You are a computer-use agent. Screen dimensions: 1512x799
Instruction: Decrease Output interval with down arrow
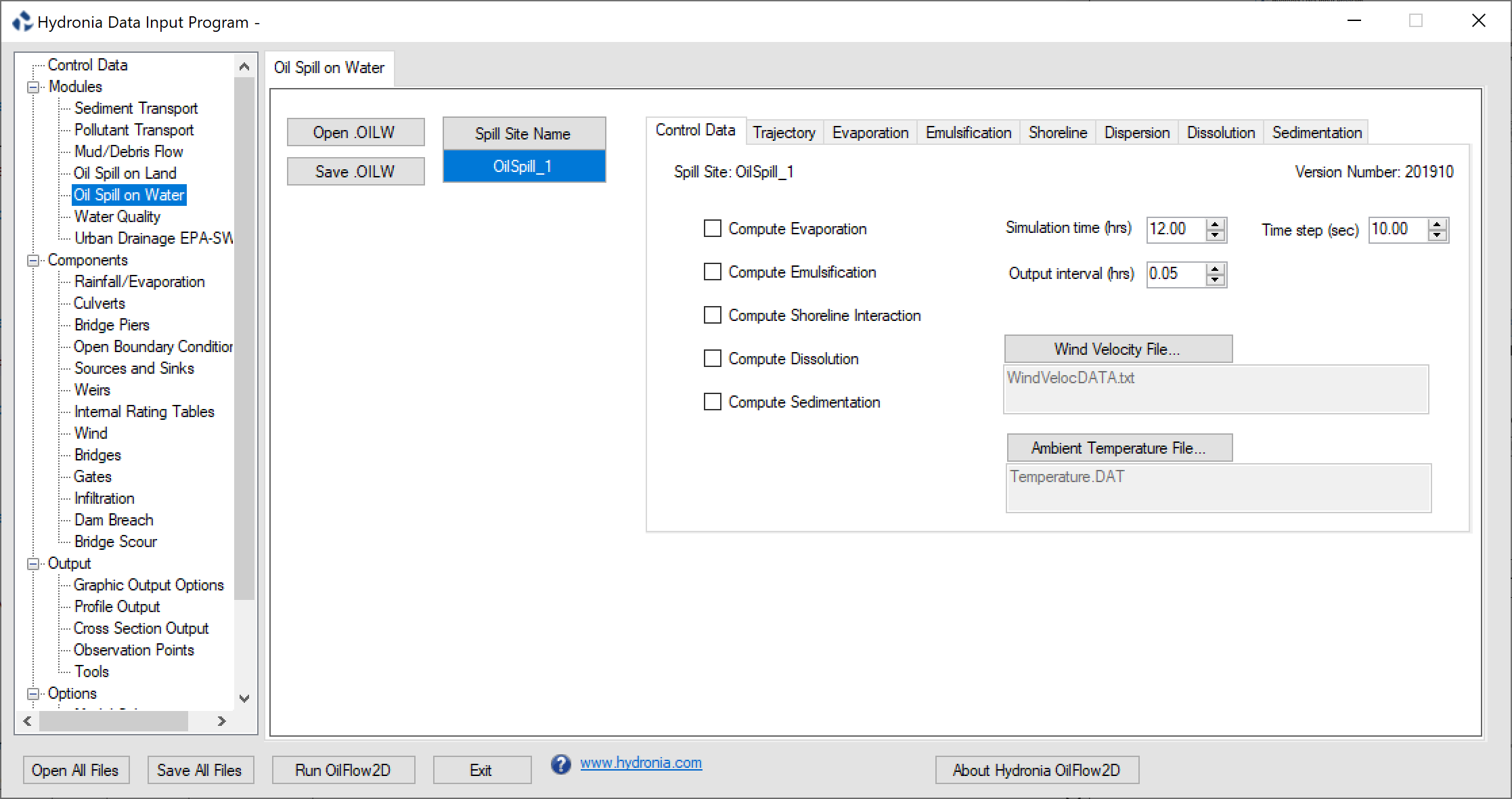pyautogui.click(x=1216, y=280)
